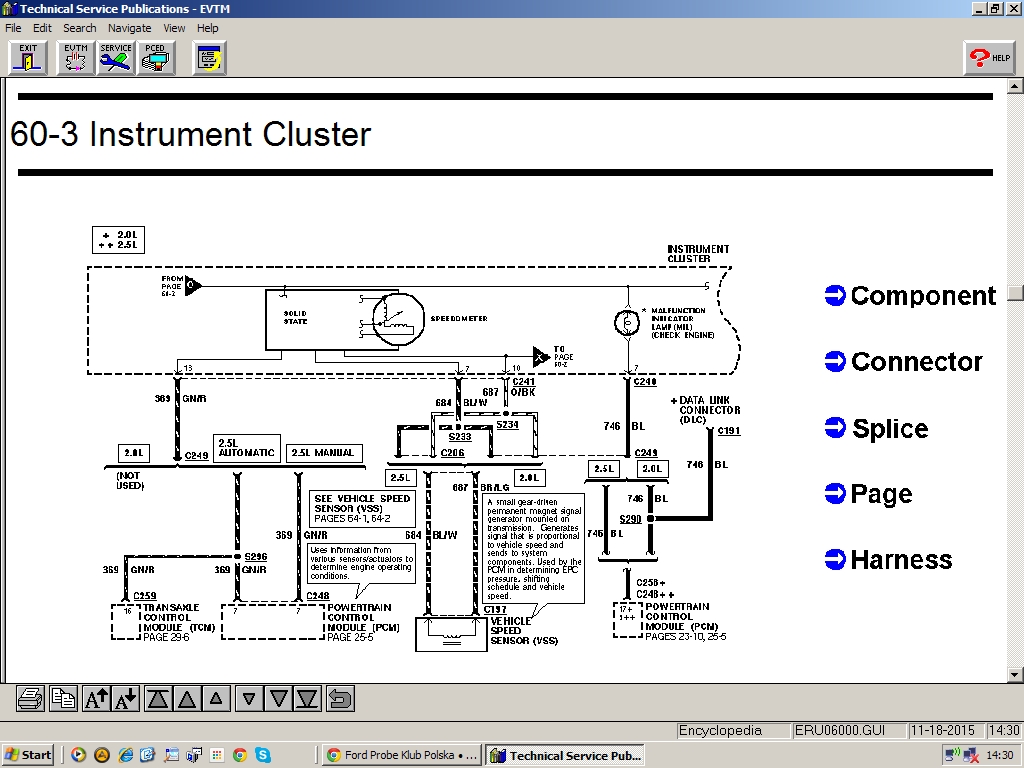Click connector label C249 on GN/R wire
Viewport: 1024px width, 768px height.
click(197, 456)
